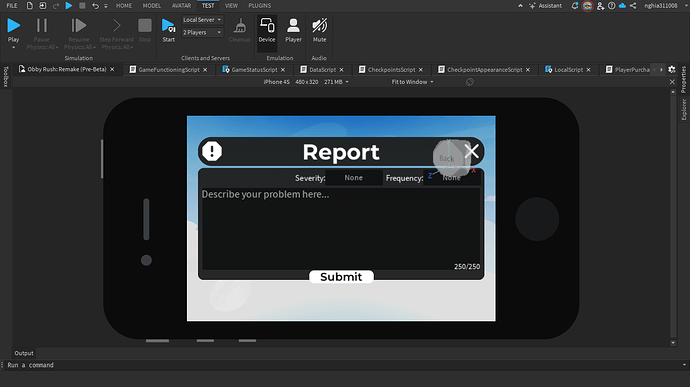Open the CheckpointsScript tab
Viewport: 690px width, 387px height.
coord(391,70)
